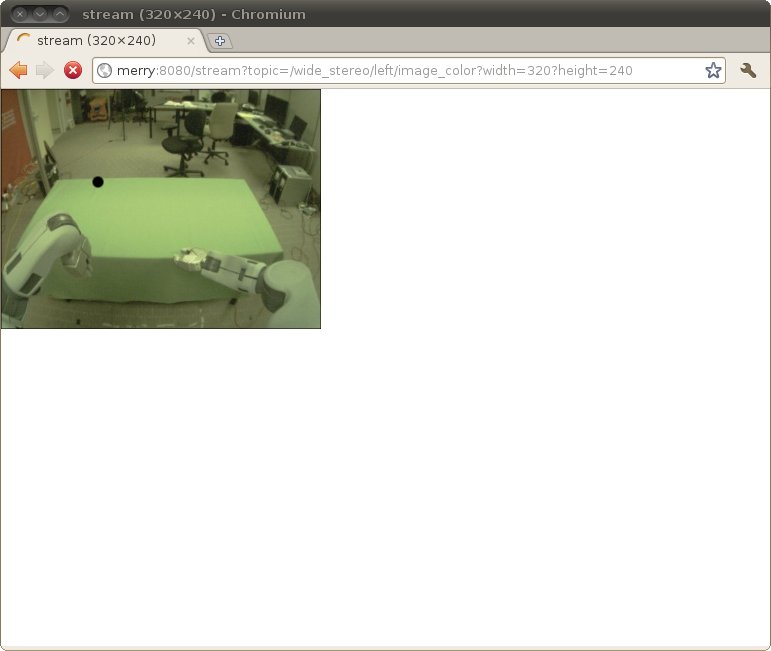Stop loading the page with the red X
Screen dimensions: 771x651
(73, 70)
